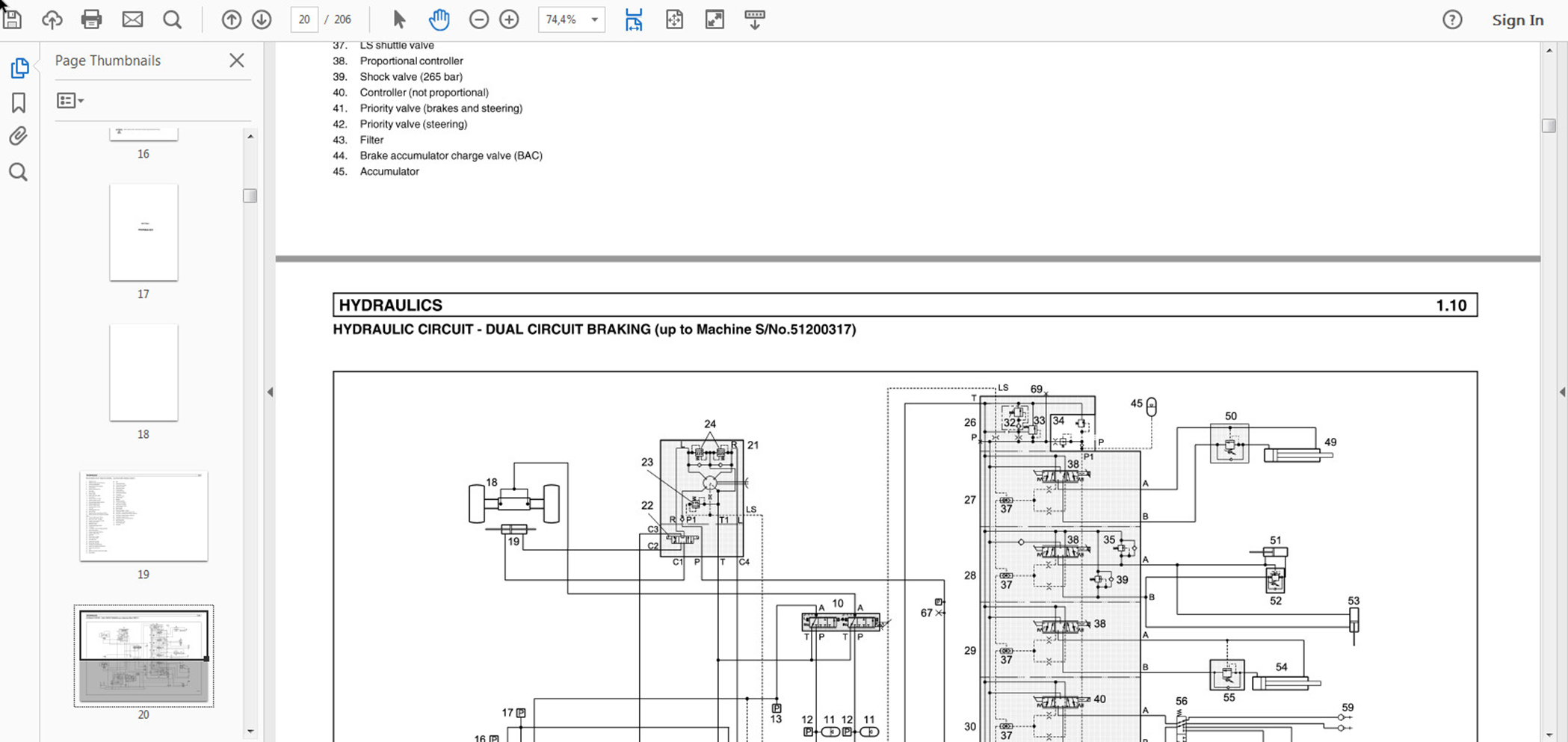The height and width of the screenshot is (742, 1568).
Task: Open the Bookmarks panel in the sidebar
Action: coord(19,102)
